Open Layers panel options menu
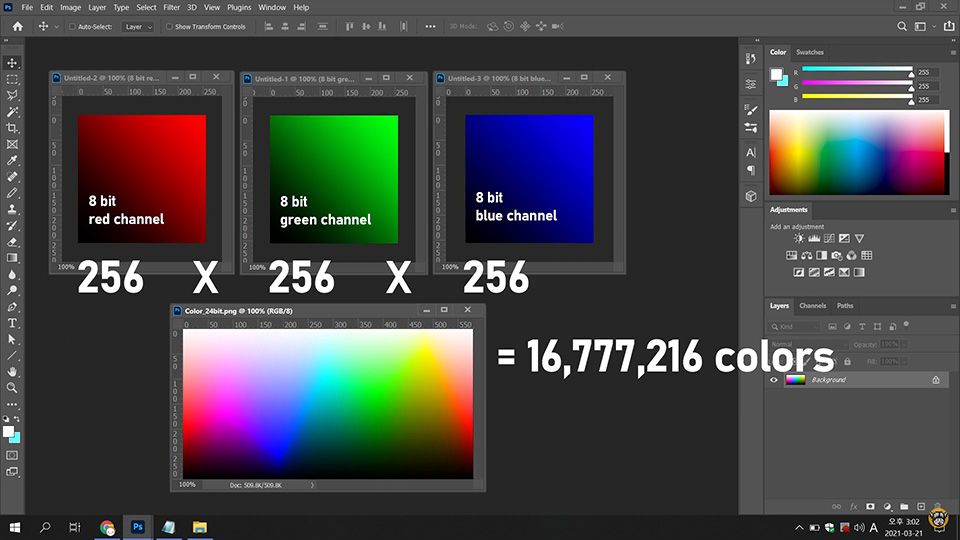The width and height of the screenshot is (960, 540). [x=953, y=306]
